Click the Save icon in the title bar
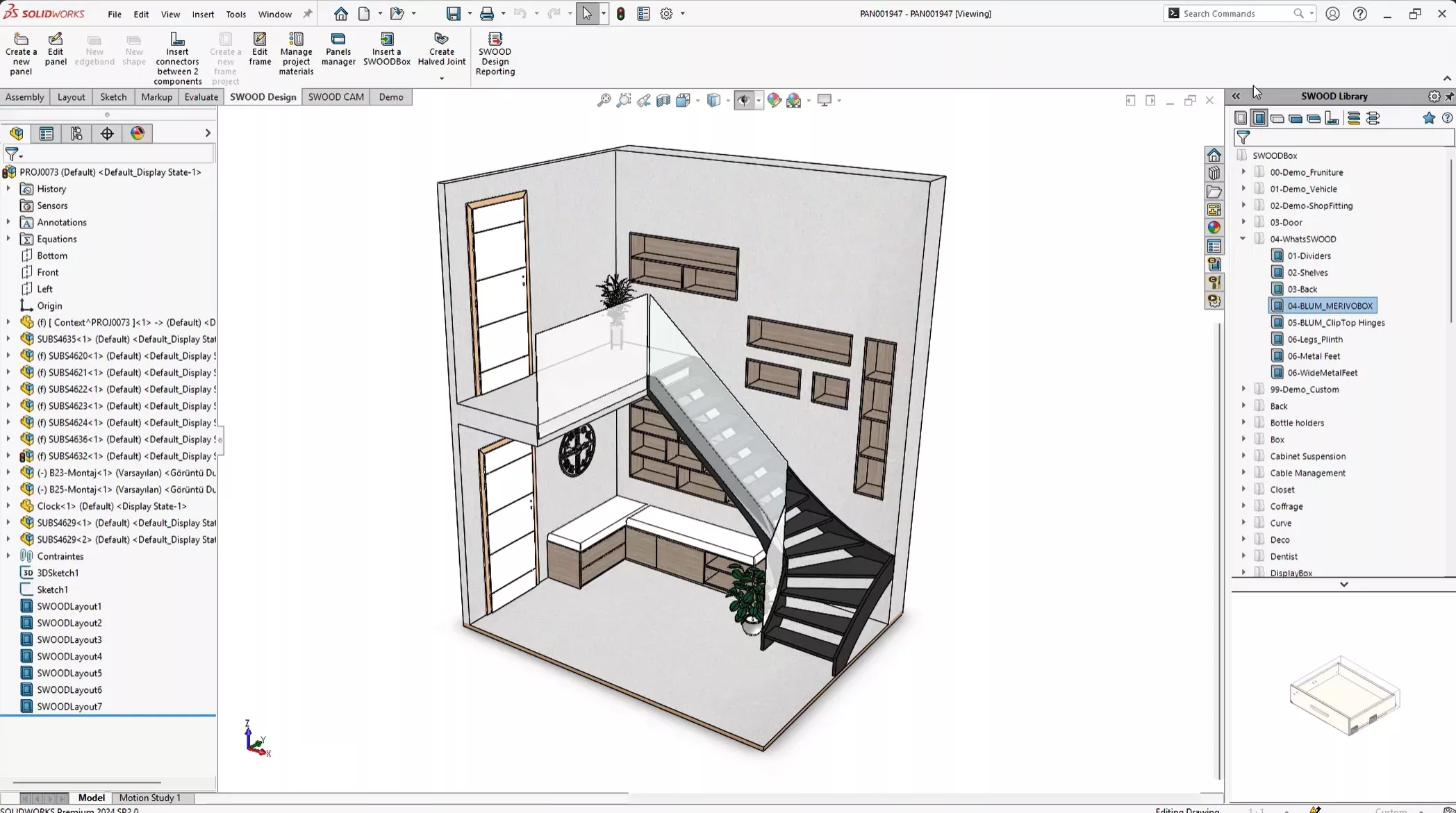Screen dimensions: 1456x813 point(453,14)
